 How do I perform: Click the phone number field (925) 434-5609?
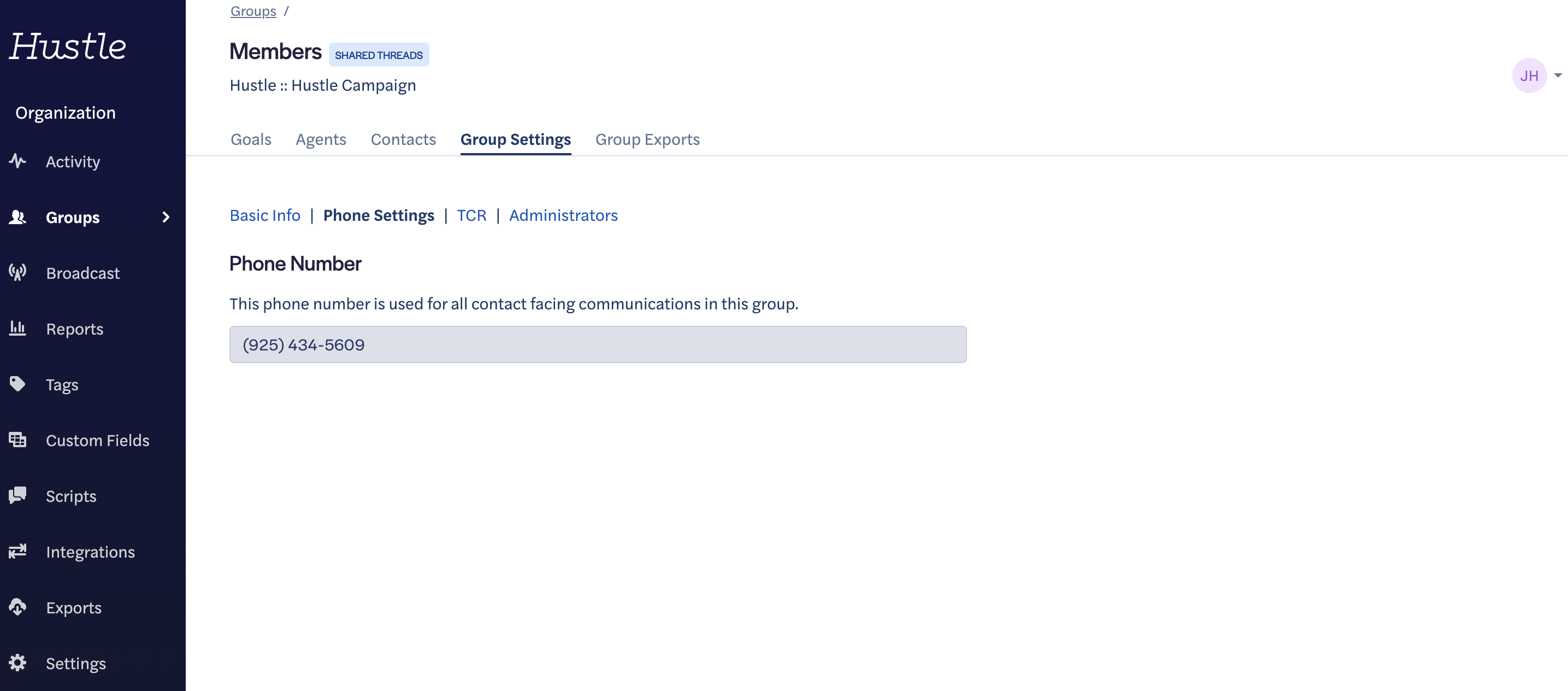598,344
